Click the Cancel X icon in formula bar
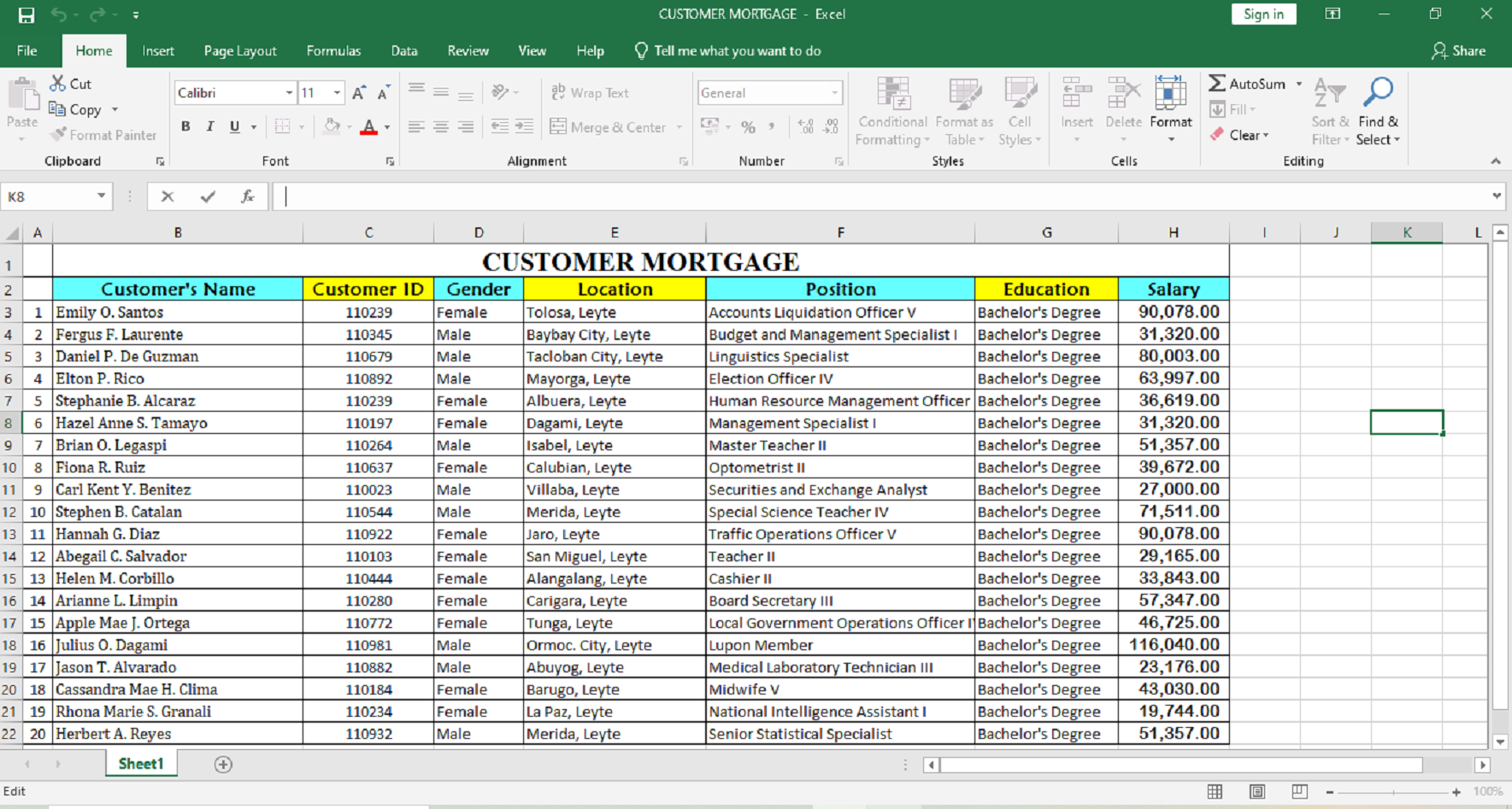The width and height of the screenshot is (1512, 809). click(x=168, y=196)
